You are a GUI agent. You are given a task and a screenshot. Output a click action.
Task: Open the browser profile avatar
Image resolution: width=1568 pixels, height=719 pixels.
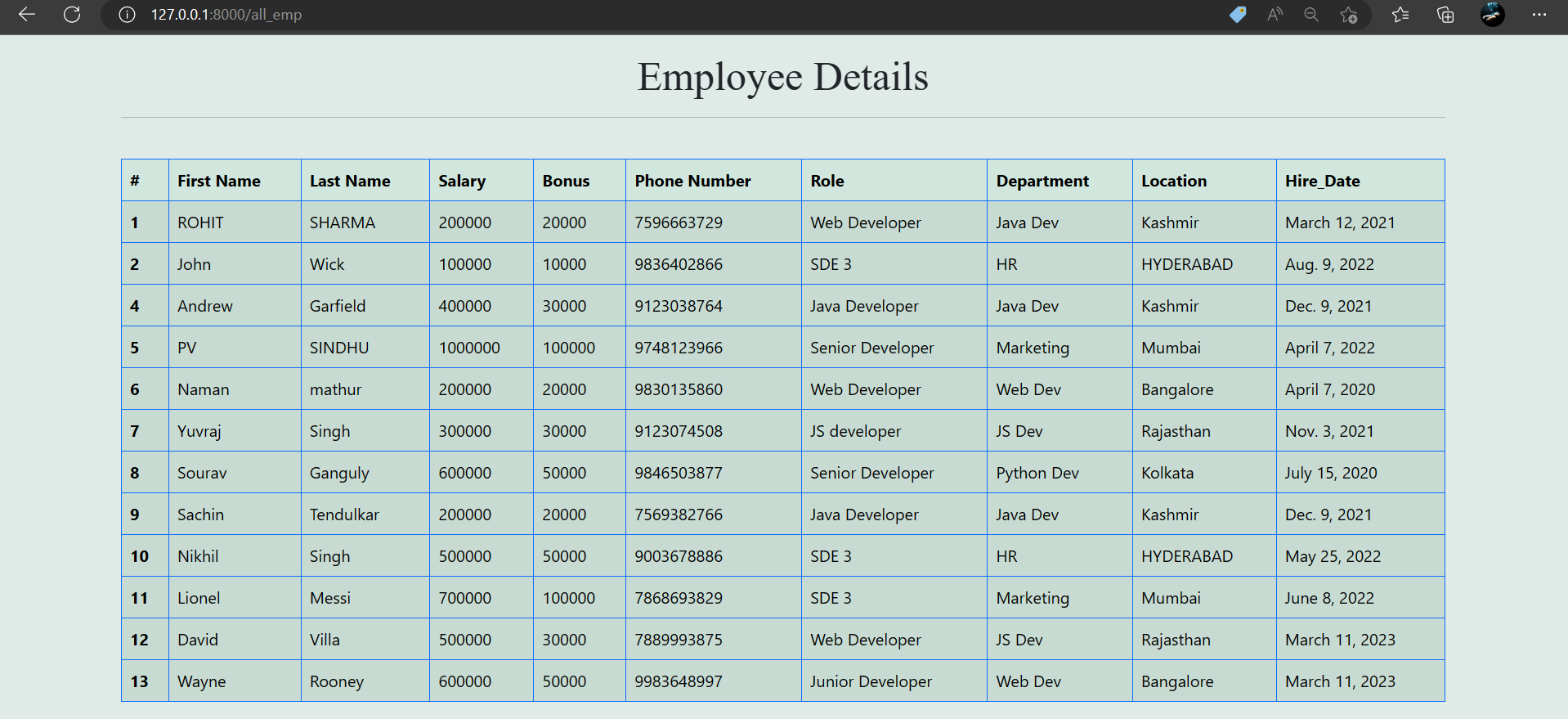[x=1493, y=15]
